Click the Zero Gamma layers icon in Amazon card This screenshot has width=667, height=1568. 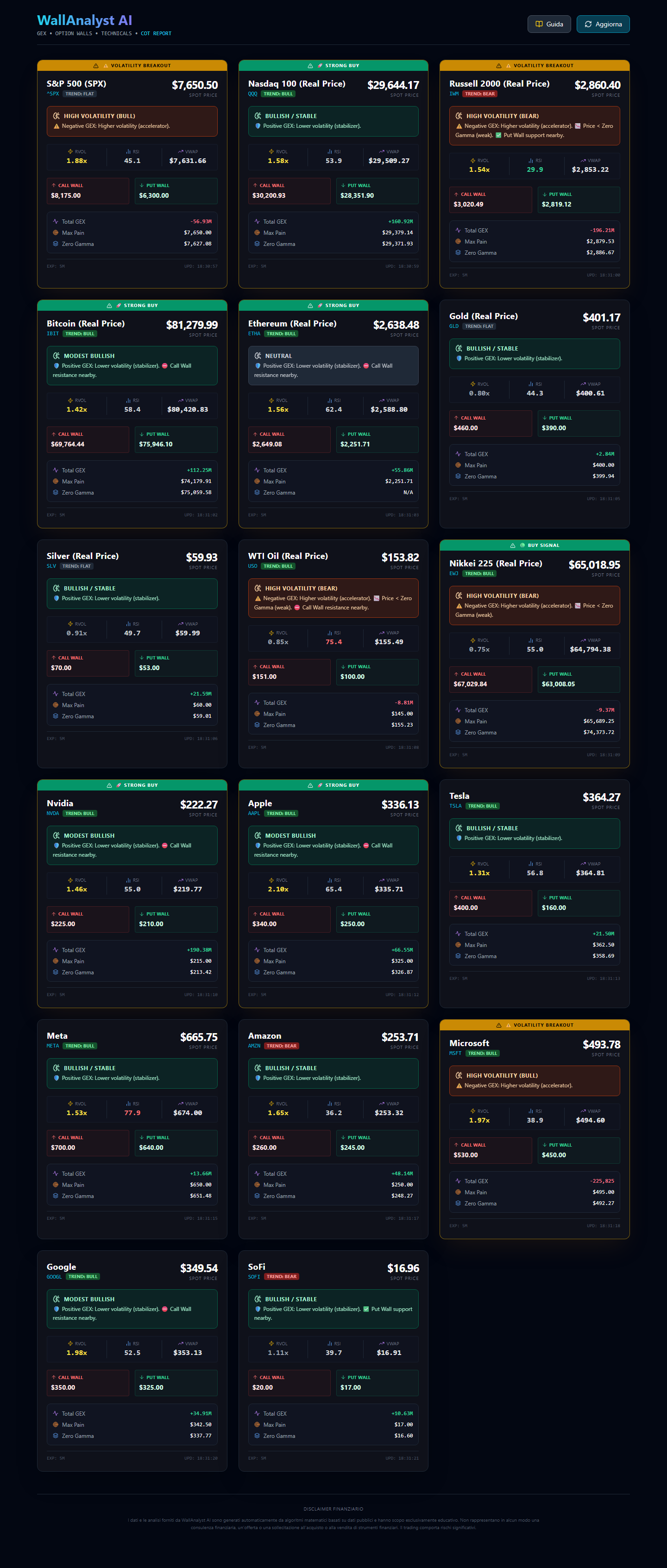[257, 1196]
